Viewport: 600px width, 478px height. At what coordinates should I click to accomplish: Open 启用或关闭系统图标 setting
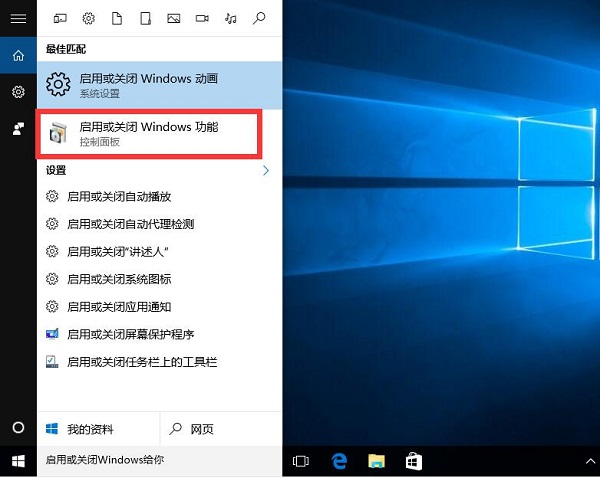point(160,279)
